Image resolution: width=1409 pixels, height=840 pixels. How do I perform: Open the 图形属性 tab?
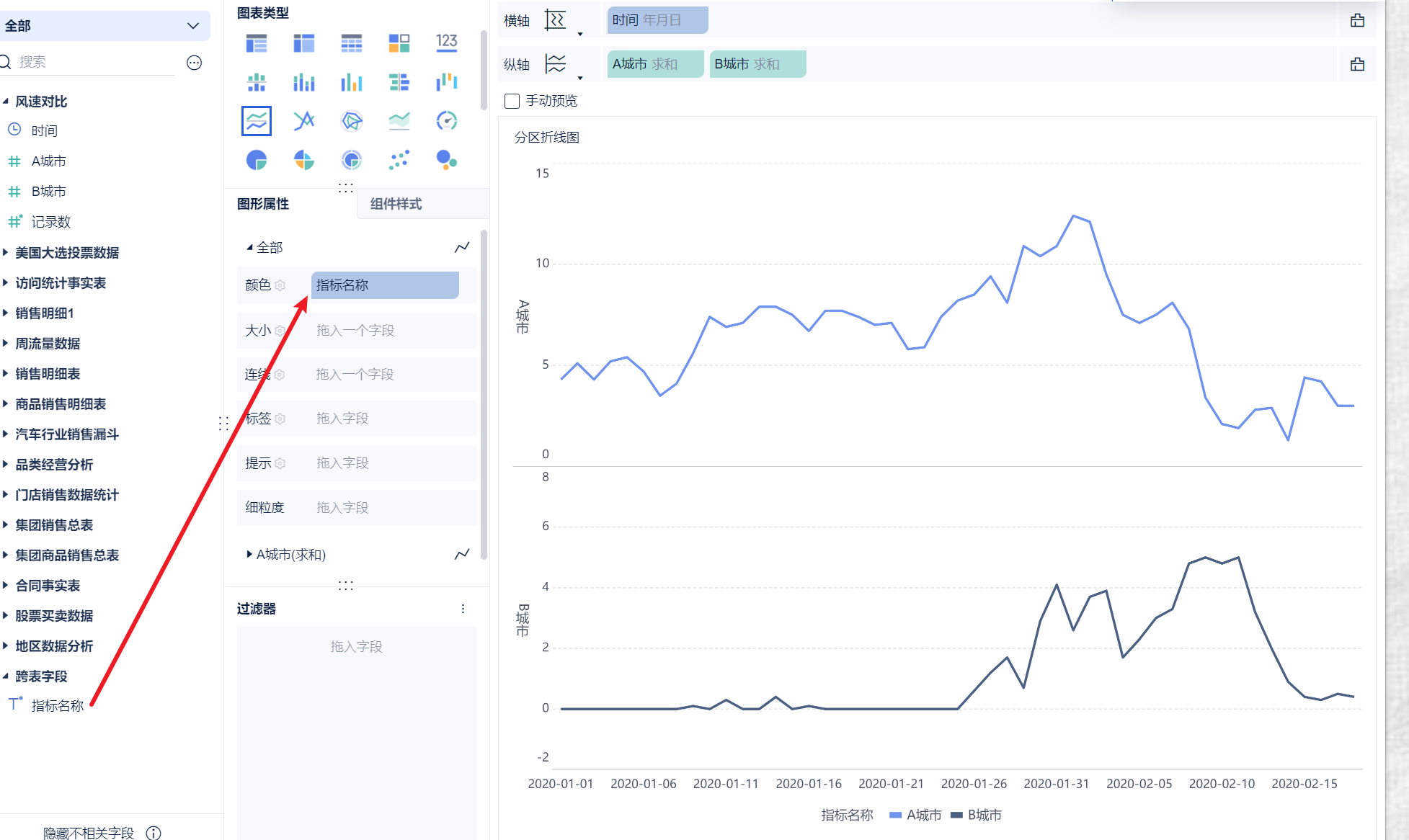click(263, 204)
